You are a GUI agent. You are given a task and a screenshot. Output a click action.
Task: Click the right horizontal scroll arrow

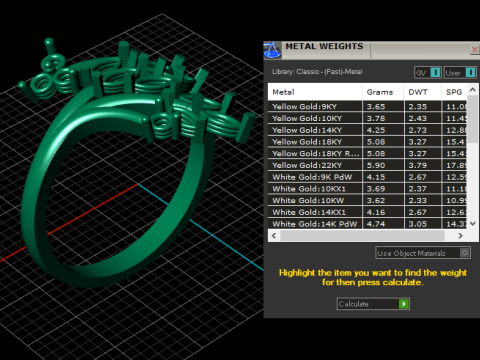point(461,236)
